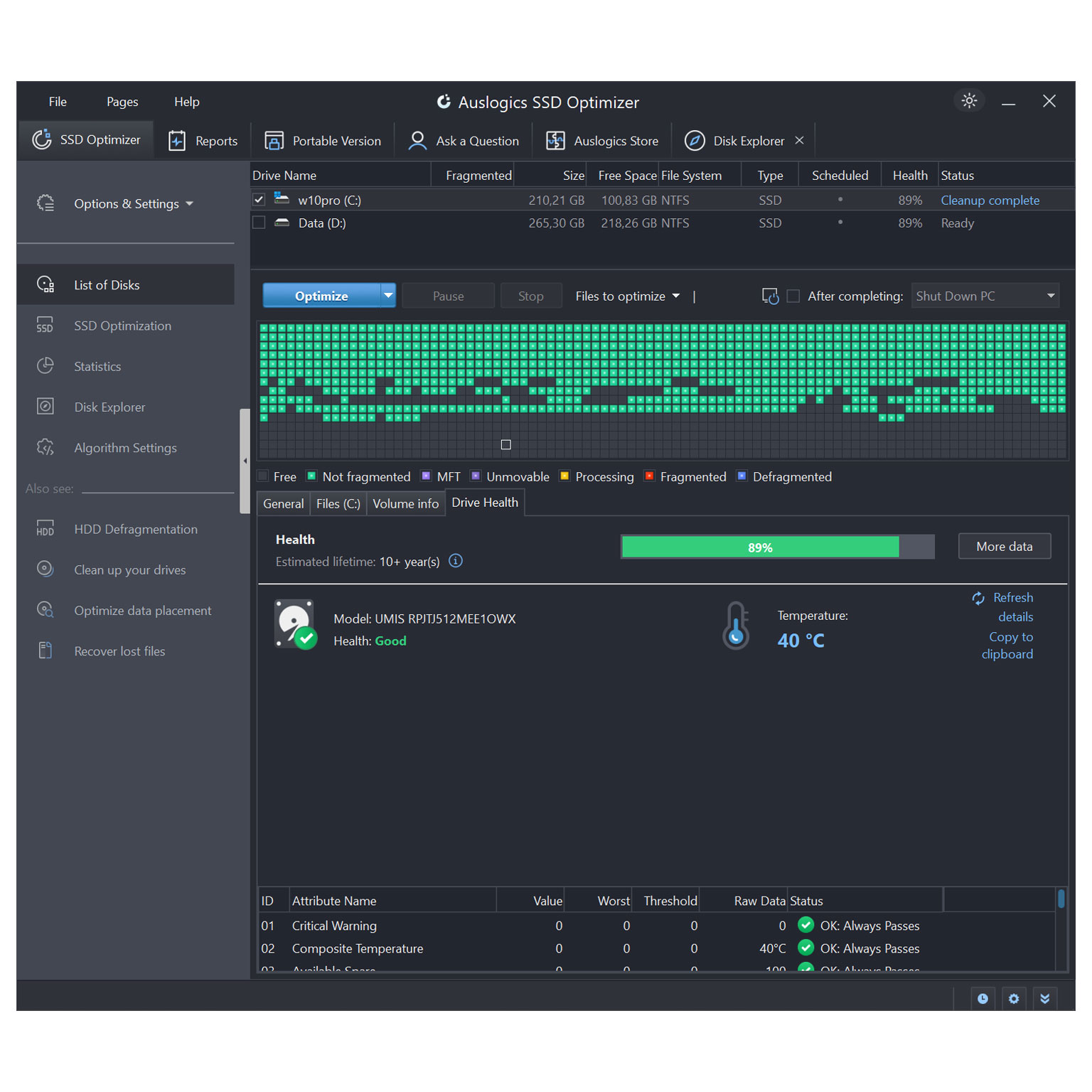This screenshot has height=1092, width=1092.
Task: Open the Files to optimize dropdown
Action: pos(627,296)
